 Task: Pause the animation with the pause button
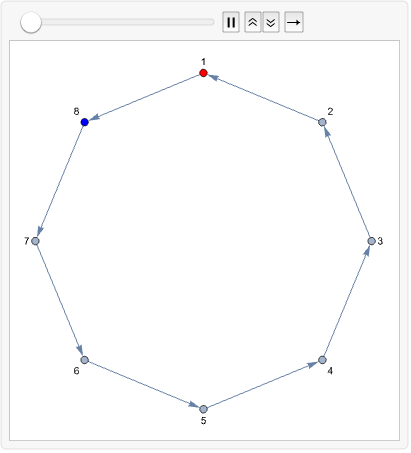[x=231, y=22]
